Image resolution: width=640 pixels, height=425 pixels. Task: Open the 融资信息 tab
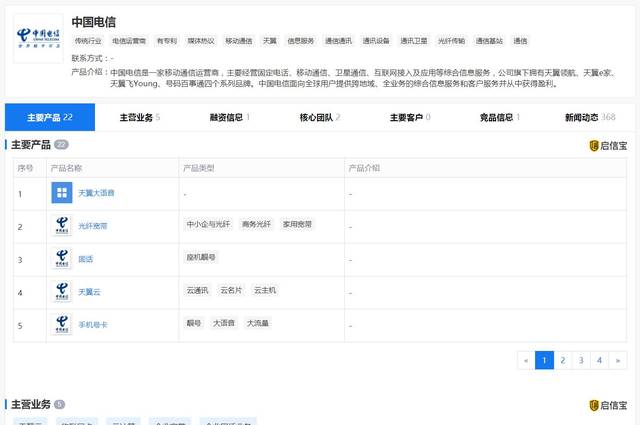click(x=229, y=118)
